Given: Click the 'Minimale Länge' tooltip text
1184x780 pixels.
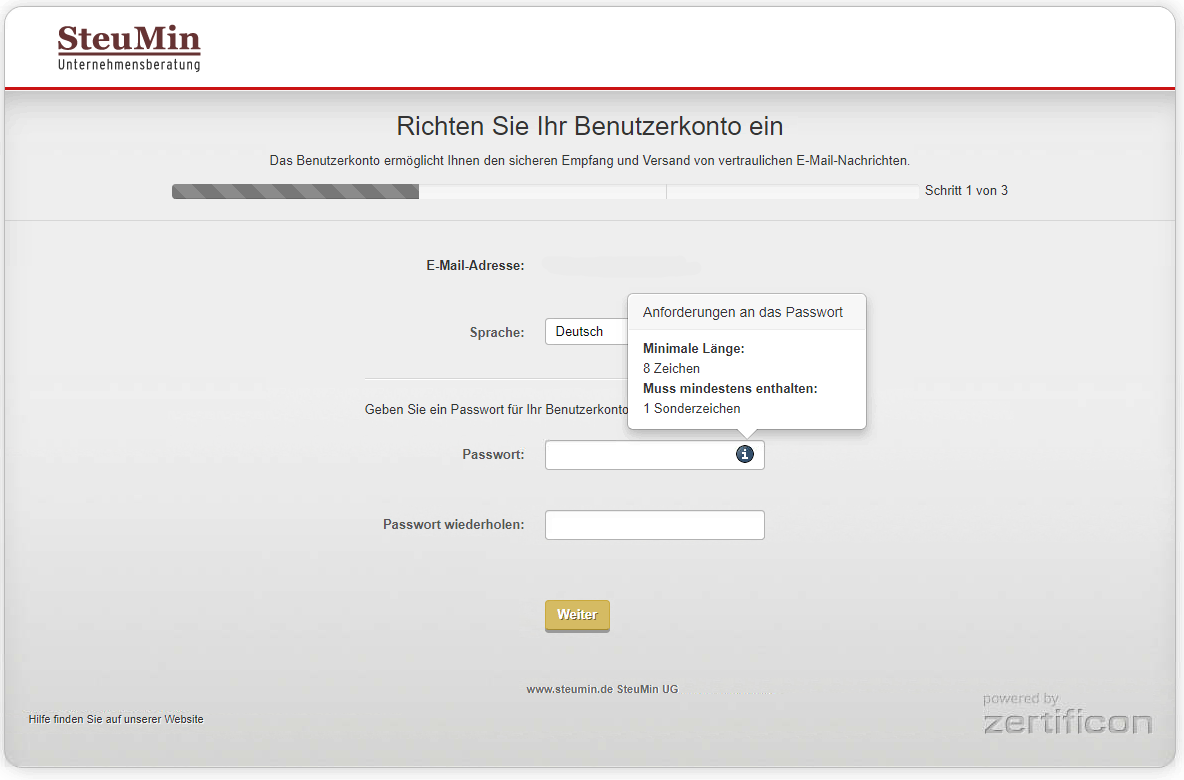Looking at the screenshot, I should [692, 348].
